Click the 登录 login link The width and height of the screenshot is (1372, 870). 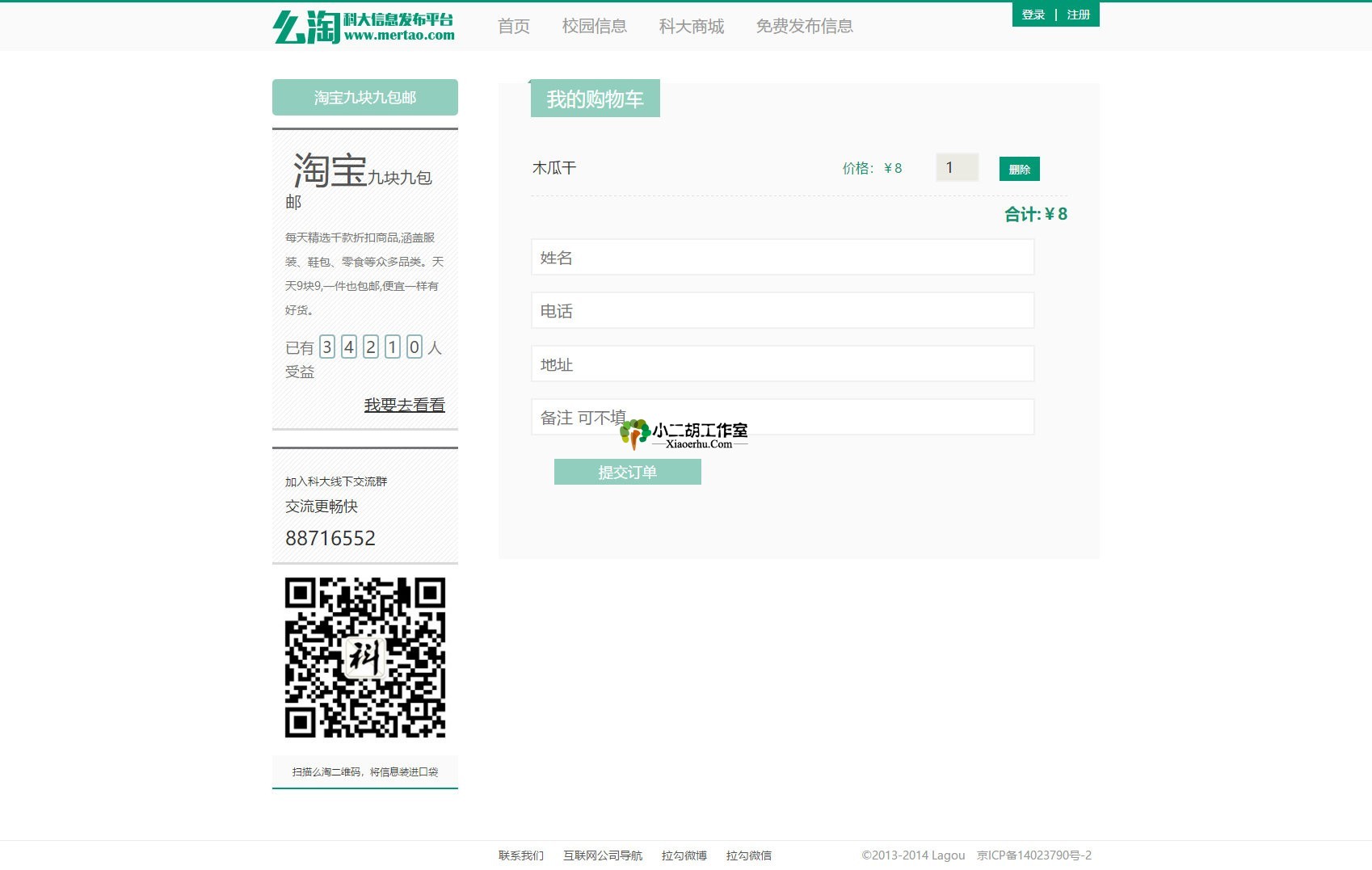[x=1033, y=15]
